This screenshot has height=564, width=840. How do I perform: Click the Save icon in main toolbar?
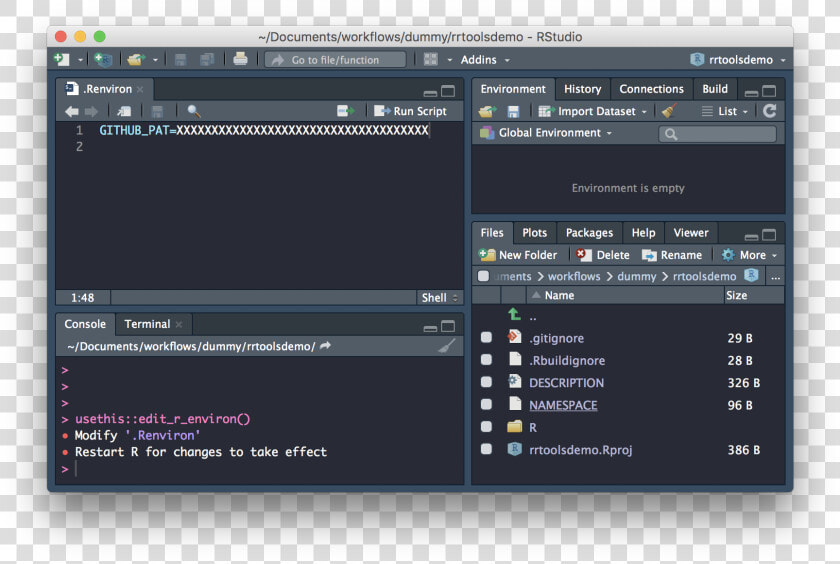181,59
